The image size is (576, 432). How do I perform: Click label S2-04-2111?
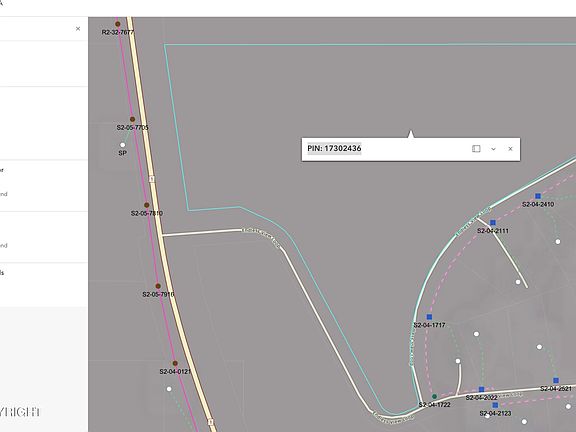tap(493, 231)
